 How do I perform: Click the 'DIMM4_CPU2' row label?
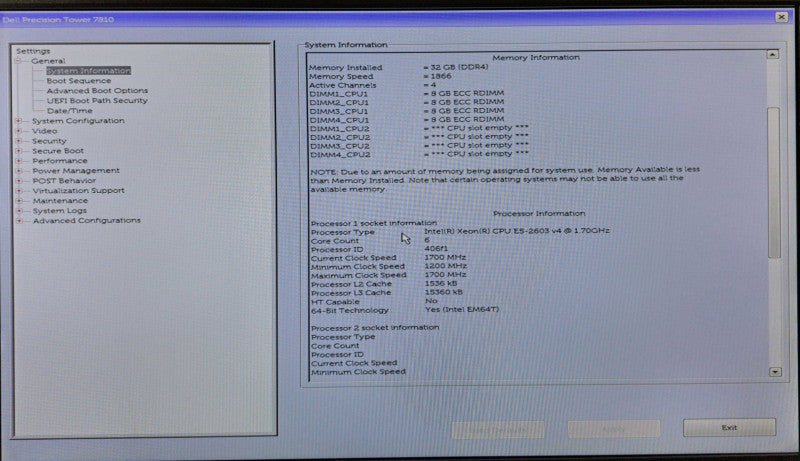coord(340,155)
